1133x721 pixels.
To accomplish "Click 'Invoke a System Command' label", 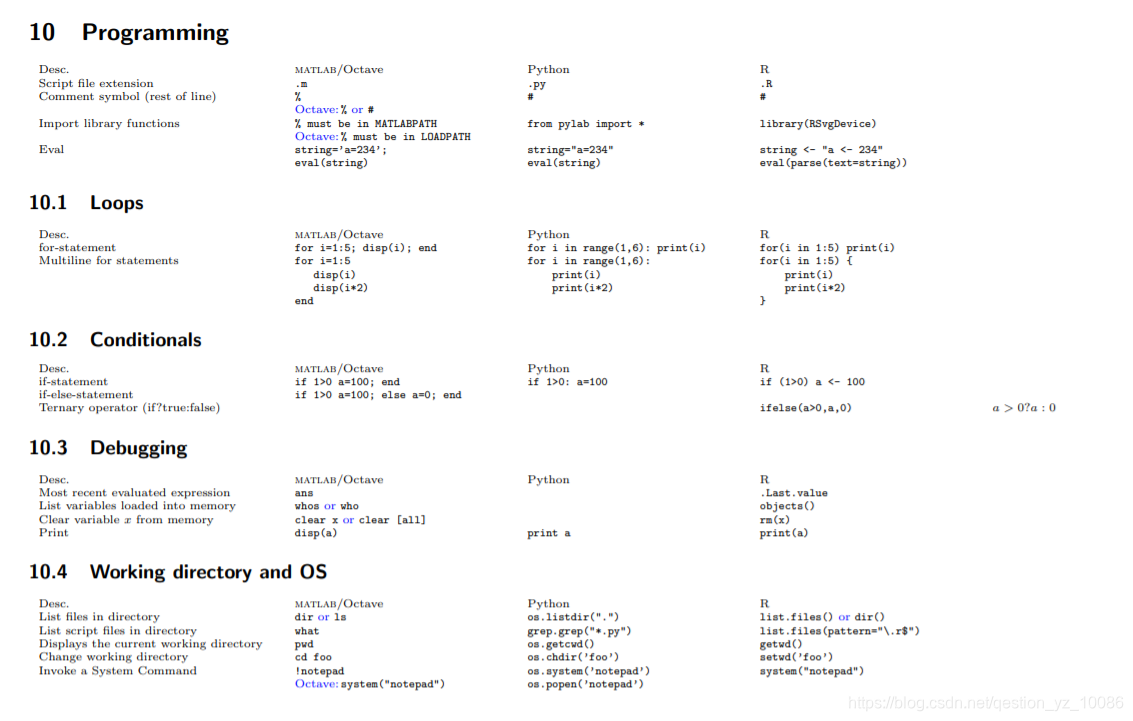I will (118, 670).
